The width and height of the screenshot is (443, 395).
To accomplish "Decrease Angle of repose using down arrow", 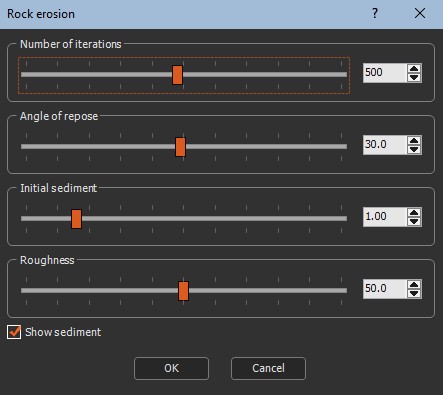I will click(414, 149).
